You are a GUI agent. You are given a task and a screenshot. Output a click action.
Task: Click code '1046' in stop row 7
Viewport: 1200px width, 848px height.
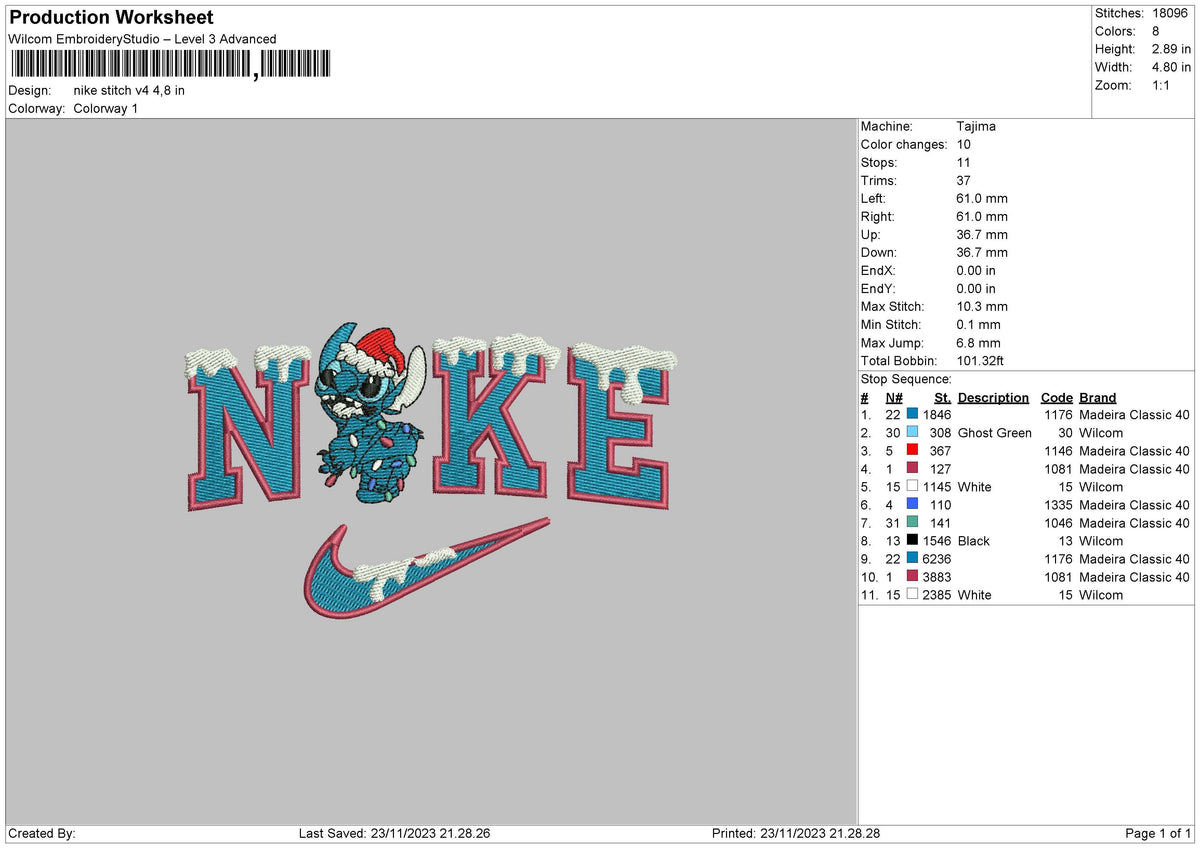[x=1058, y=523]
